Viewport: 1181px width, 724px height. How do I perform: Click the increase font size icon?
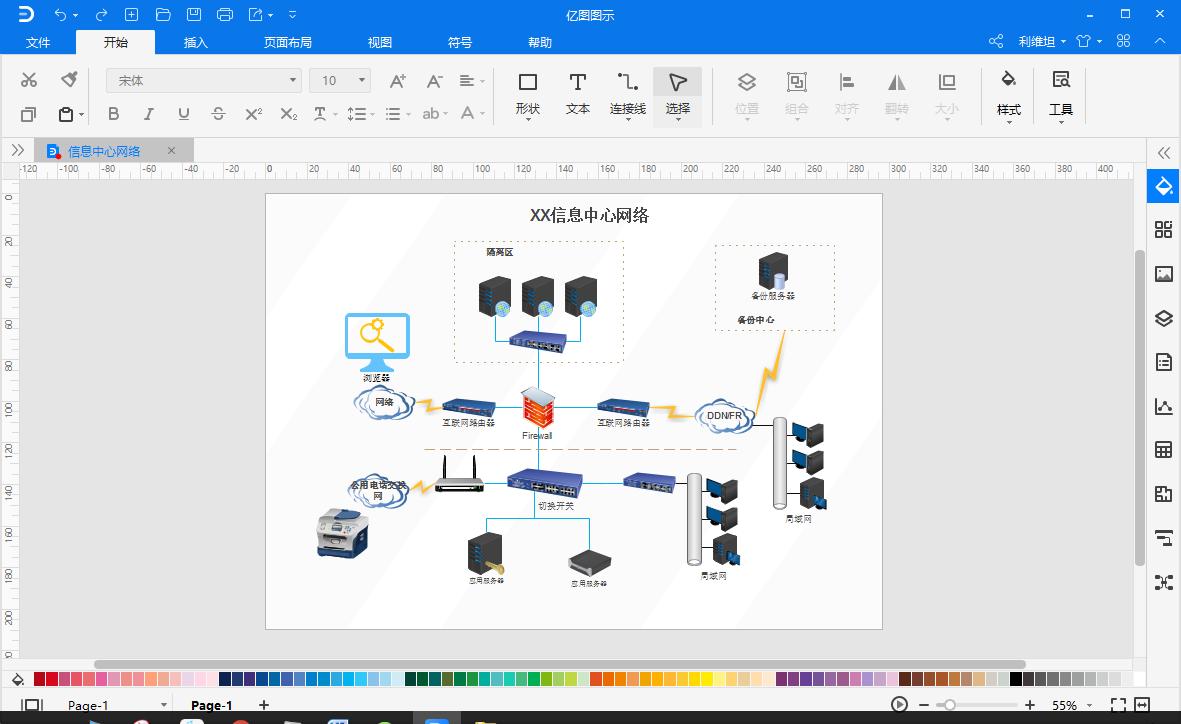[x=397, y=80]
